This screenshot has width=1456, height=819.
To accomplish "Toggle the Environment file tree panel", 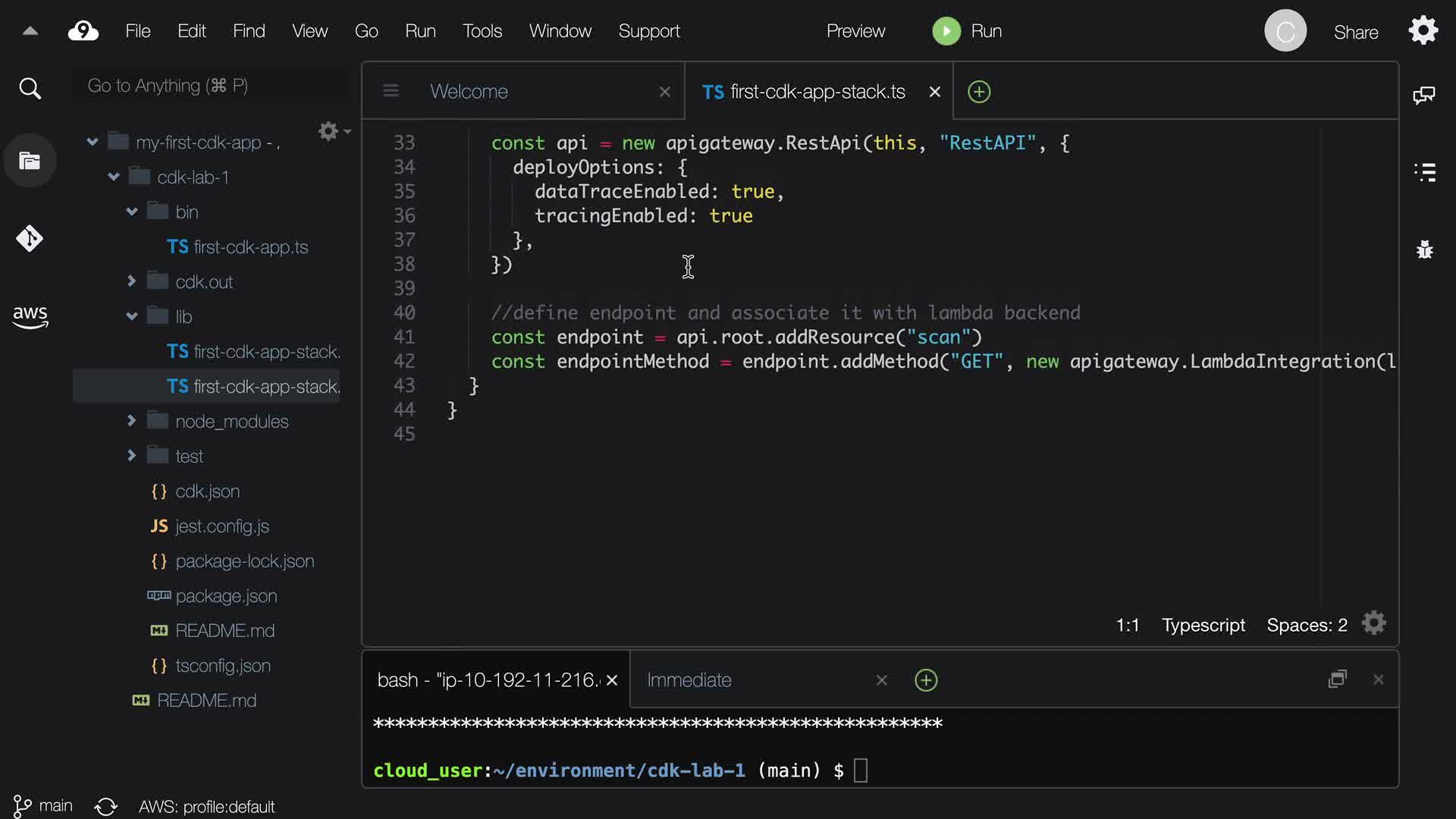I will point(30,161).
